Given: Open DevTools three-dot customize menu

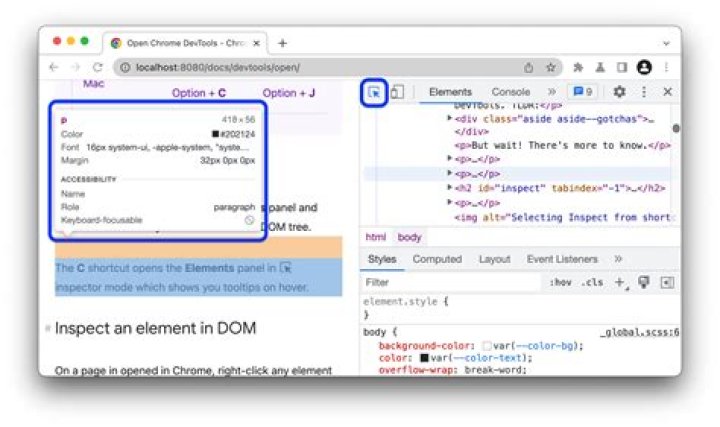Looking at the screenshot, I should pyautogui.click(x=644, y=92).
